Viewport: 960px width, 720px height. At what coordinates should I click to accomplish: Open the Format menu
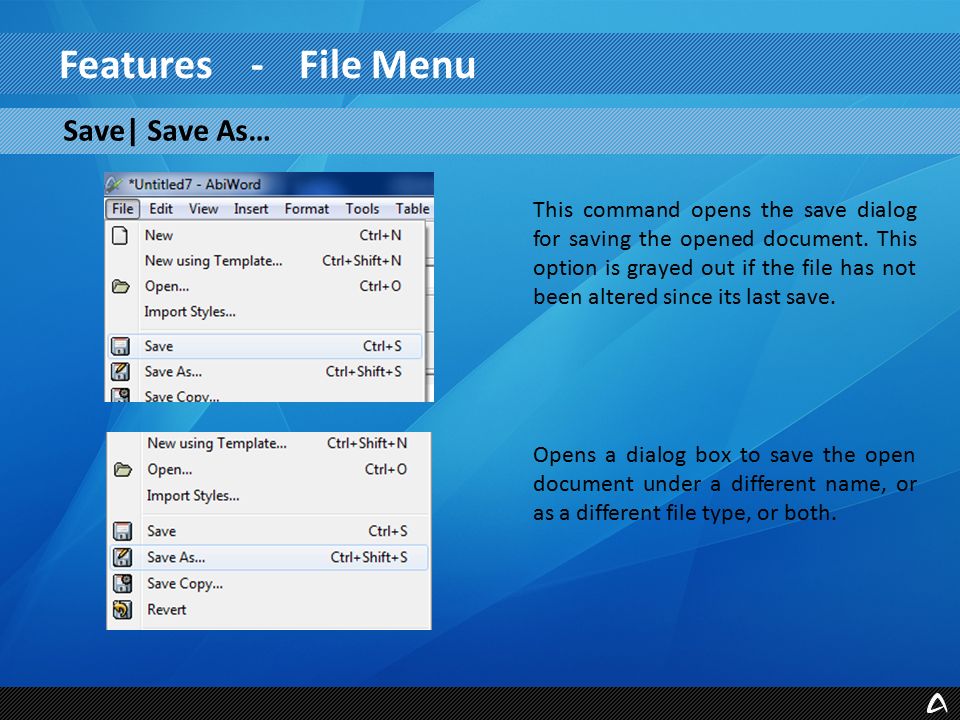click(x=307, y=209)
